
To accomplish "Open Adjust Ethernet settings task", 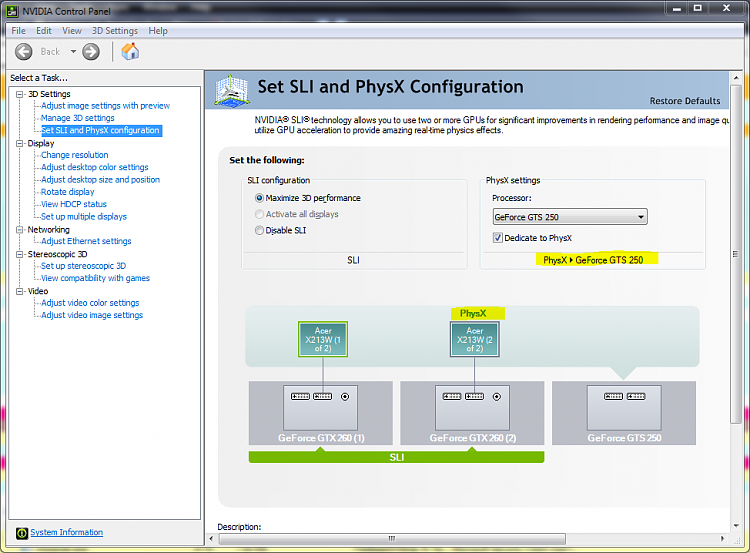I will point(86,242).
